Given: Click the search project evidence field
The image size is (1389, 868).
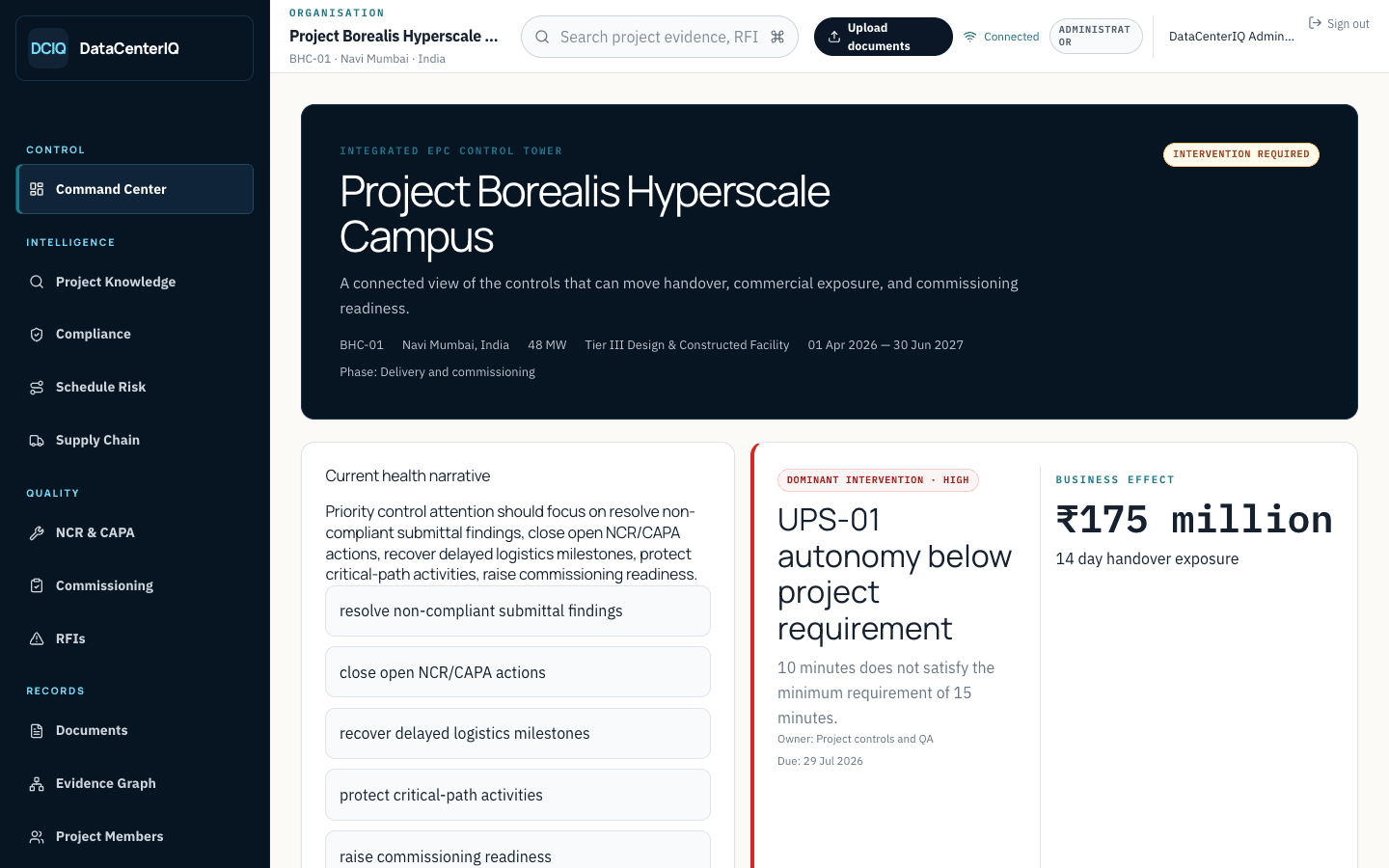Looking at the screenshot, I should tap(660, 37).
